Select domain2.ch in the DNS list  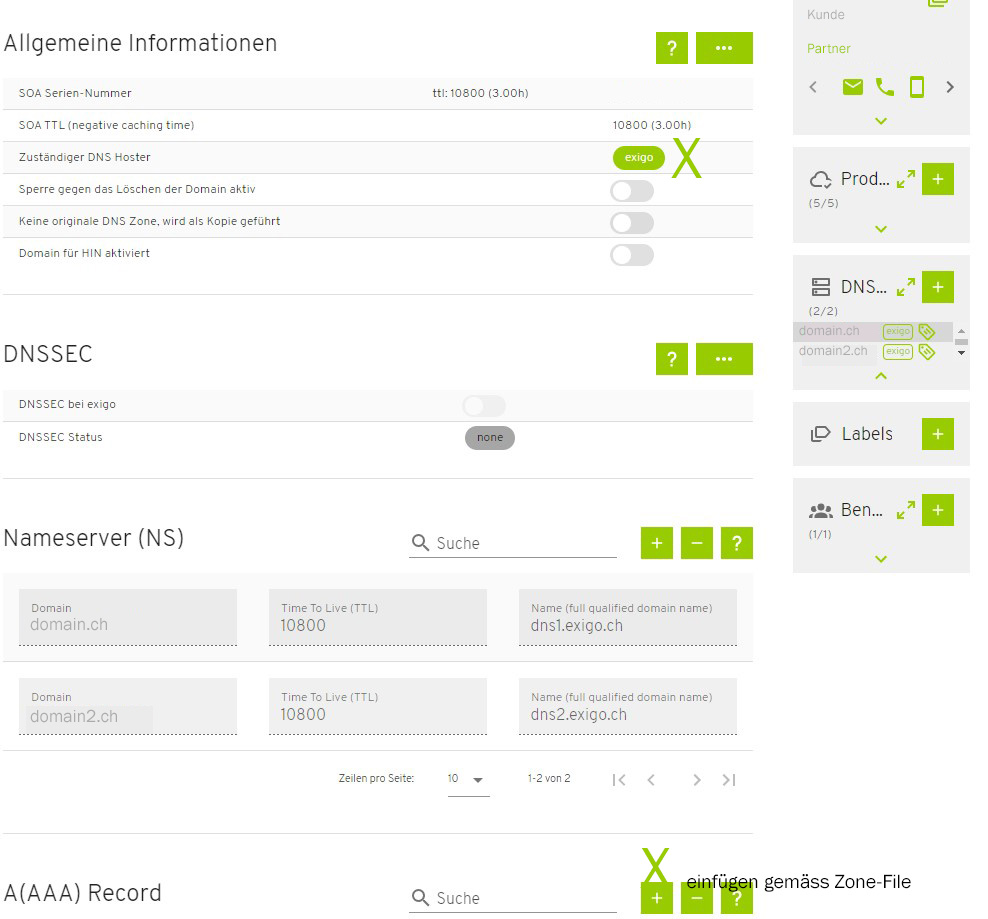click(x=833, y=351)
